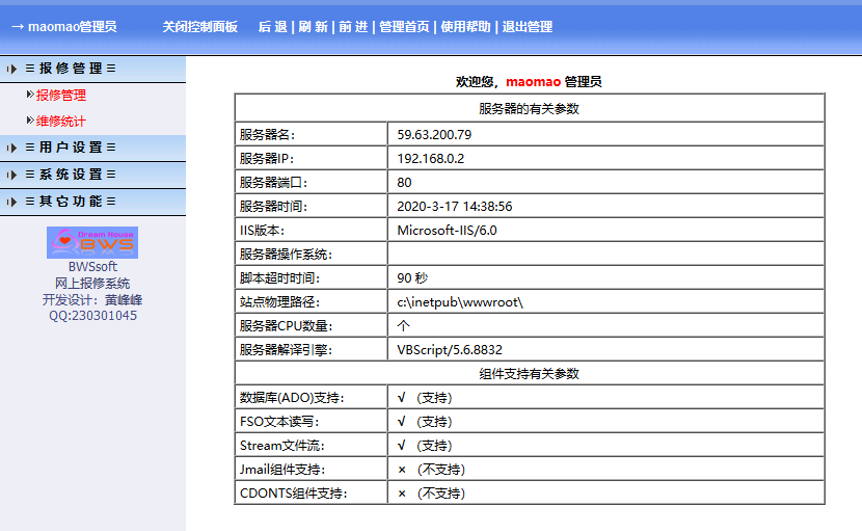The image size is (862, 531).
Task: Click the maomao管理员 title text
Action: pyautogui.click(x=72, y=27)
